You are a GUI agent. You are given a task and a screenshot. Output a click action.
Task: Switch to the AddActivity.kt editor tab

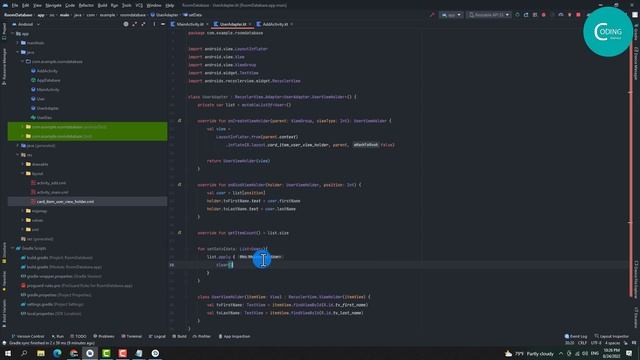(275, 24)
